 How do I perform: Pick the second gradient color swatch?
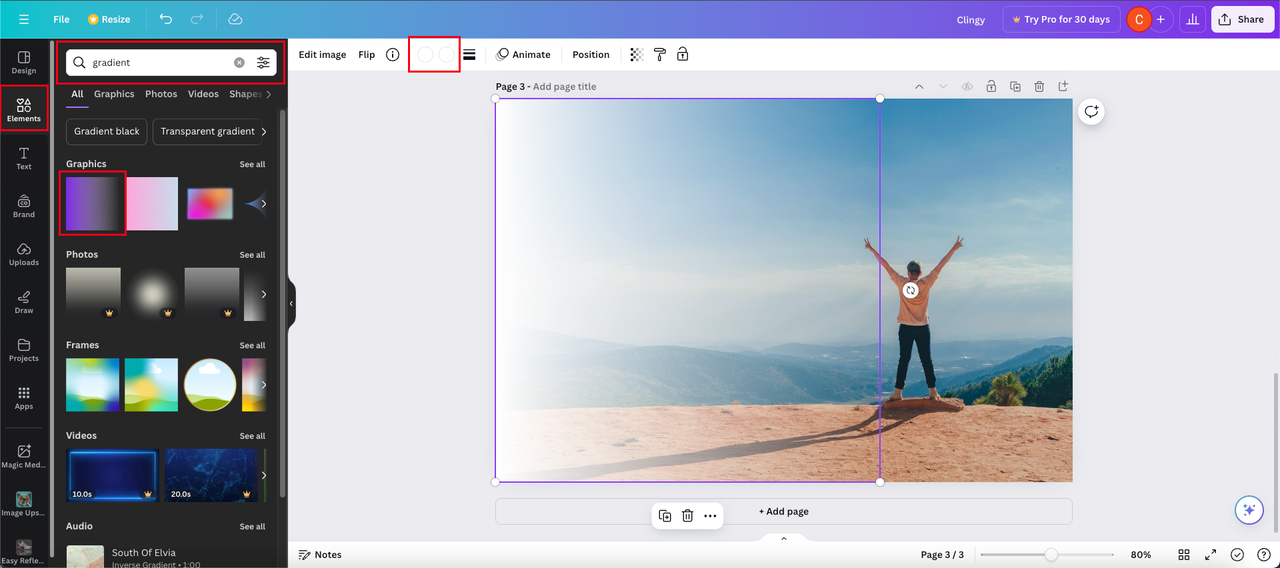coord(446,55)
